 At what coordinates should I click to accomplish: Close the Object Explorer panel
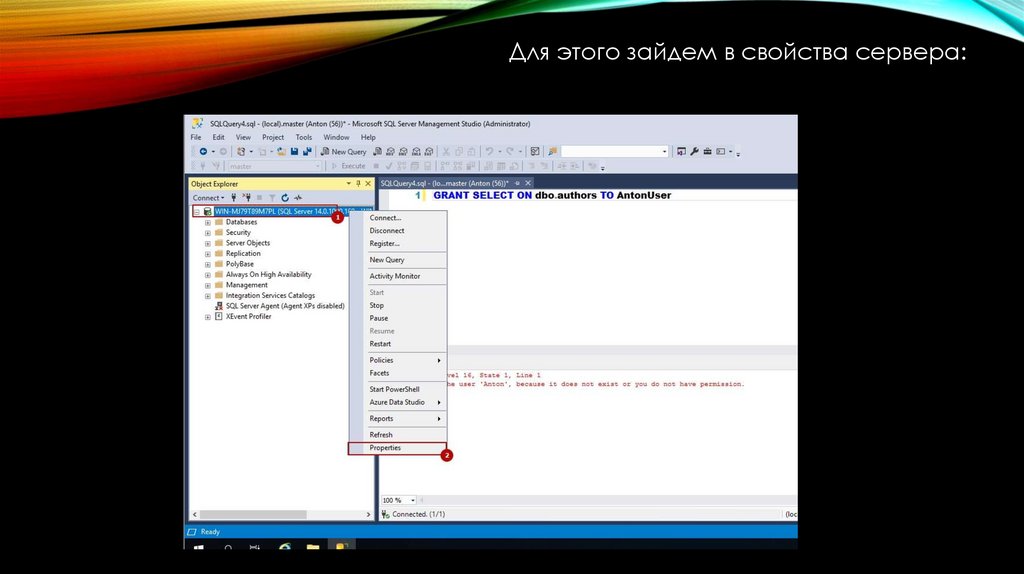point(368,183)
